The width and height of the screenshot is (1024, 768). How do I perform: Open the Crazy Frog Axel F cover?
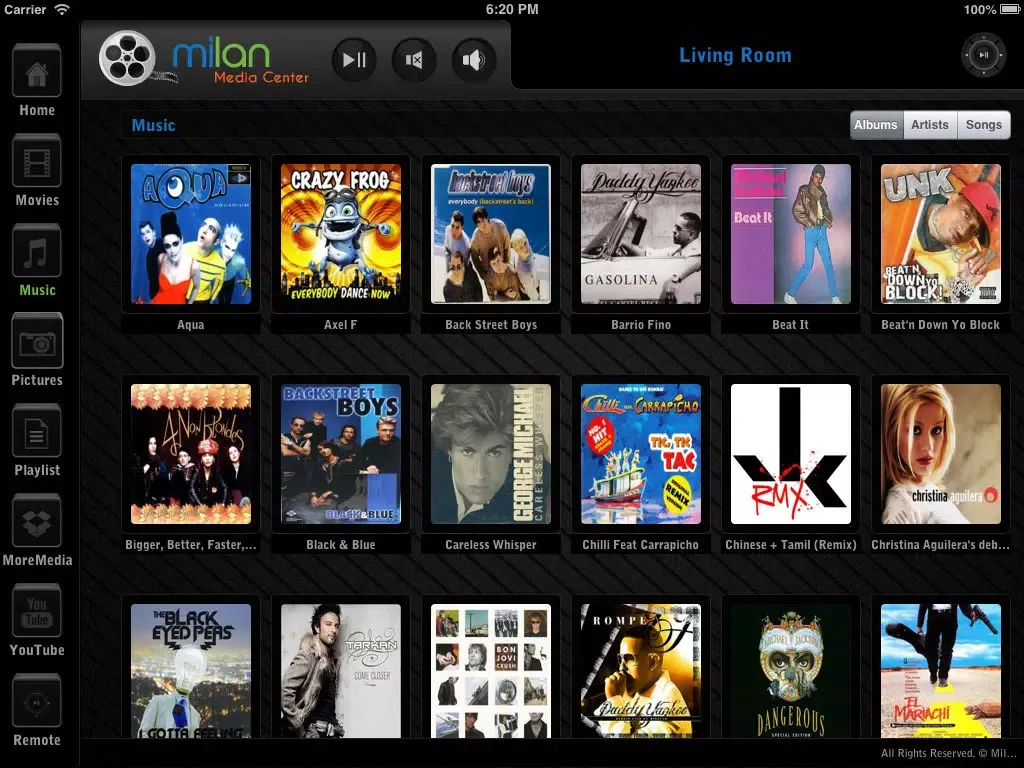click(341, 234)
